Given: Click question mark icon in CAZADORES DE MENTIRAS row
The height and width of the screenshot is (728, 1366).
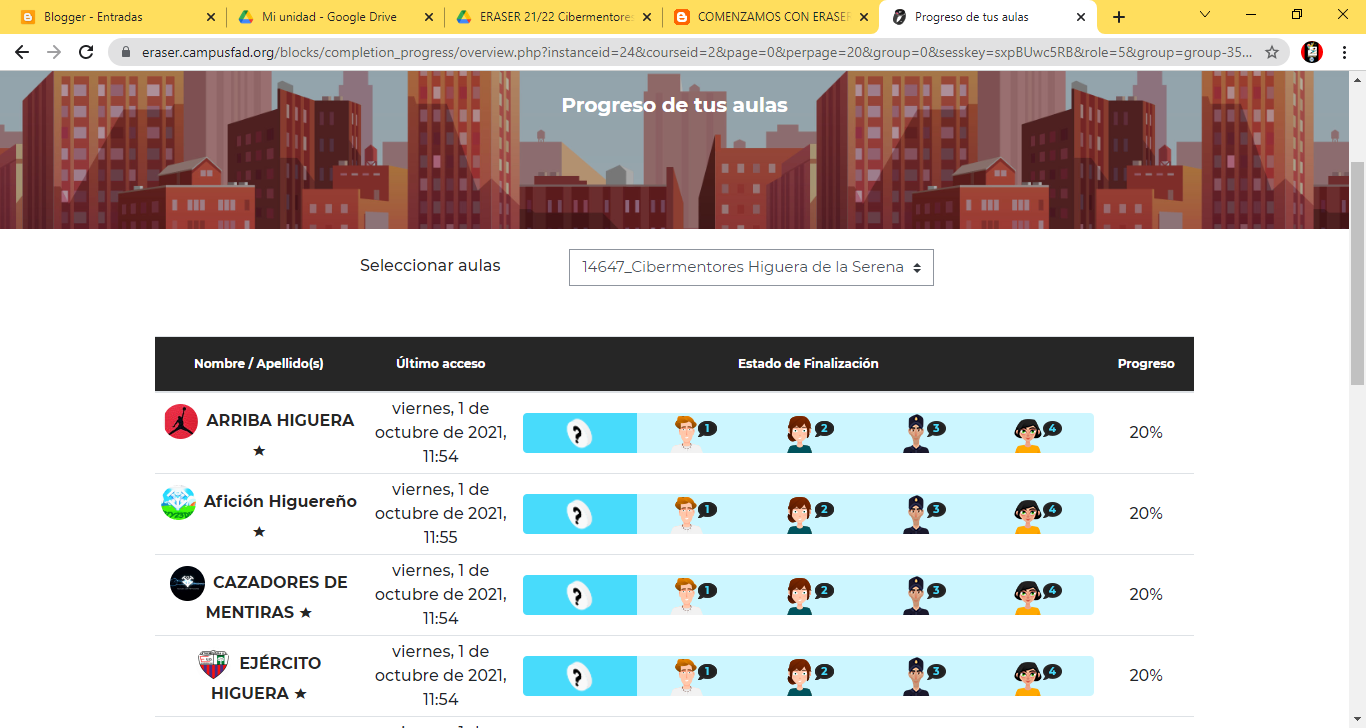Looking at the screenshot, I should click(579, 595).
